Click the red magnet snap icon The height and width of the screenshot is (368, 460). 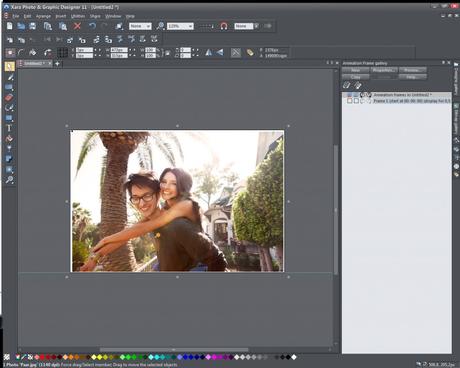[x=224, y=26]
